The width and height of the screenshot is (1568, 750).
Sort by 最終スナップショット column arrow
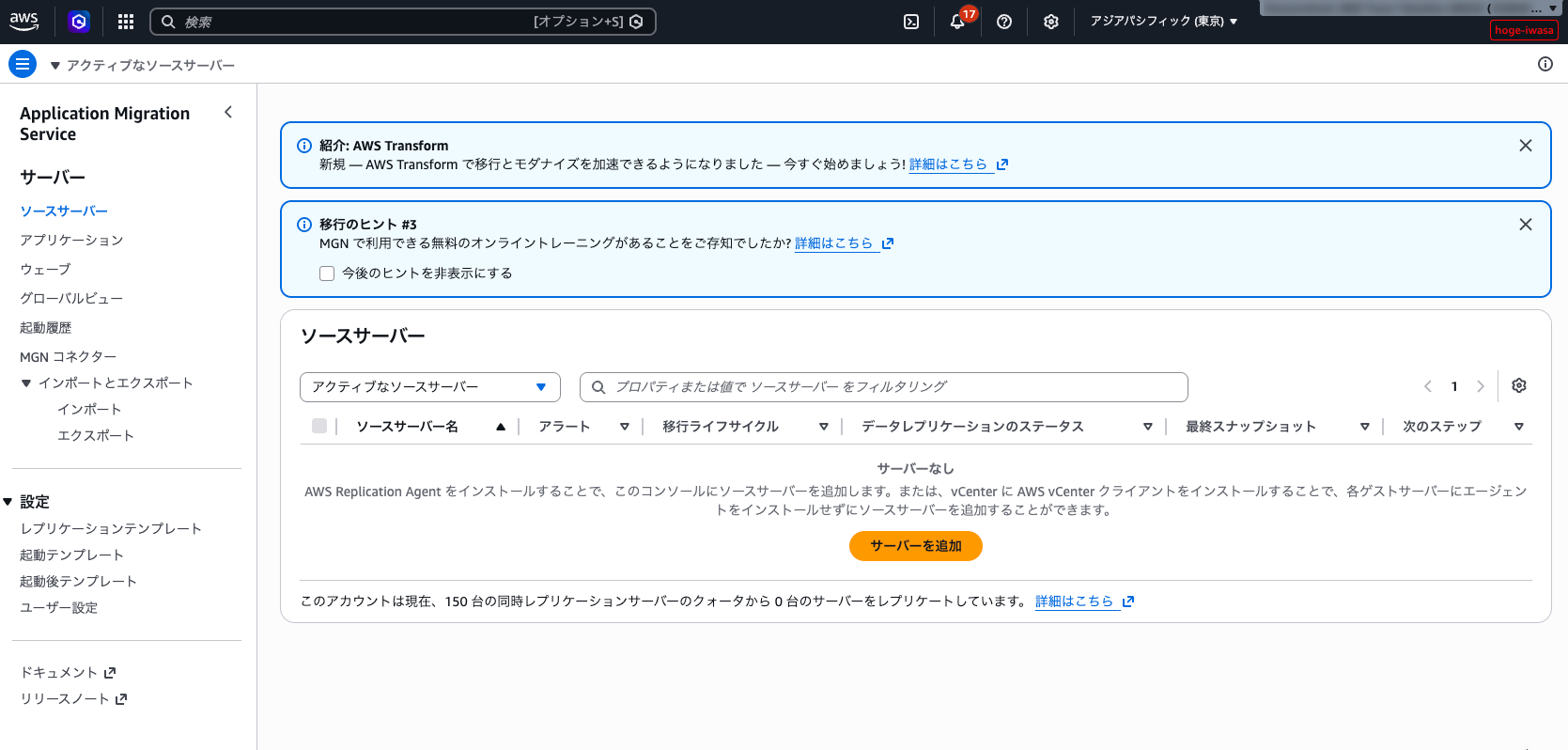pos(1365,427)
